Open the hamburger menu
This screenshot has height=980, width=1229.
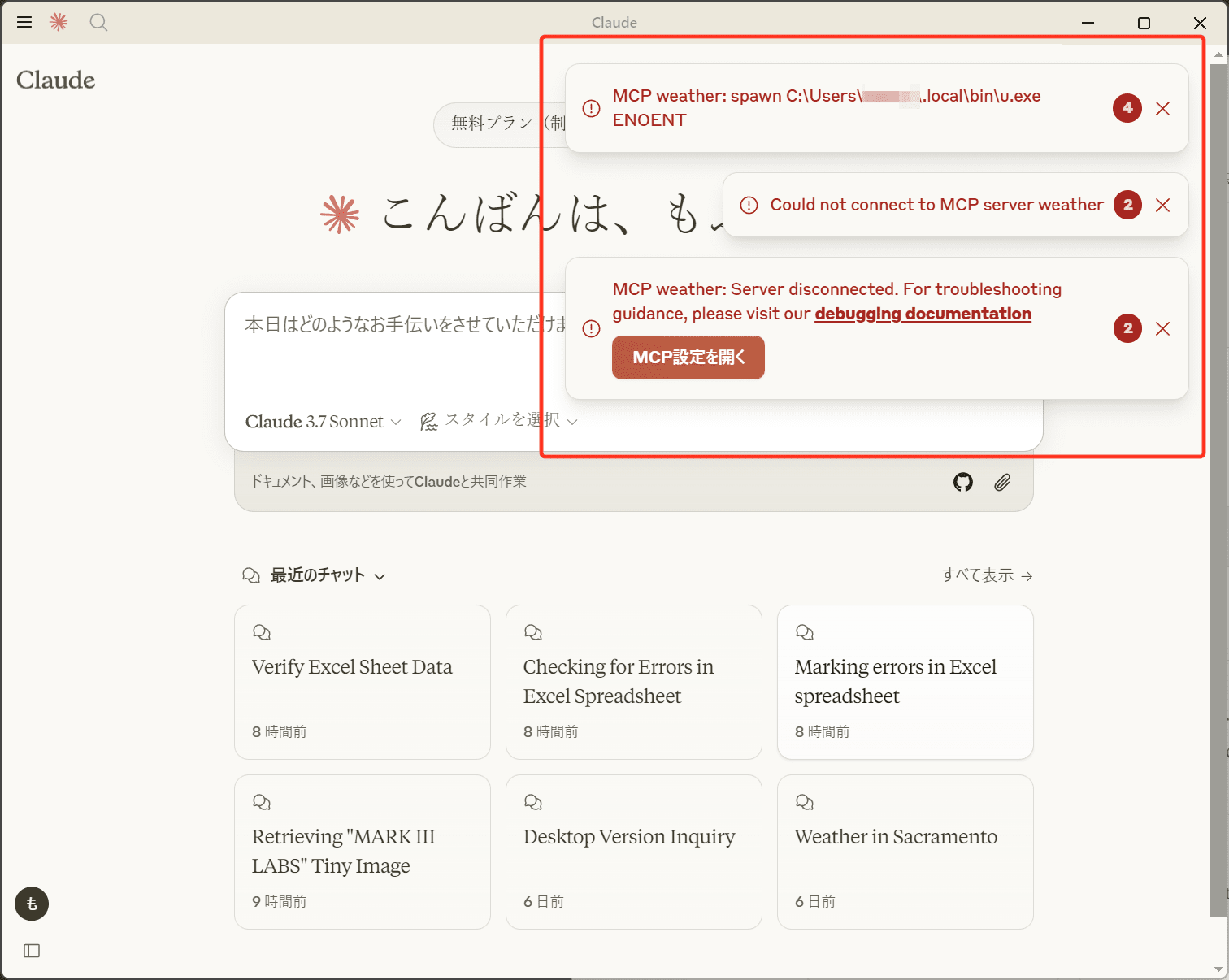(24, 22)
